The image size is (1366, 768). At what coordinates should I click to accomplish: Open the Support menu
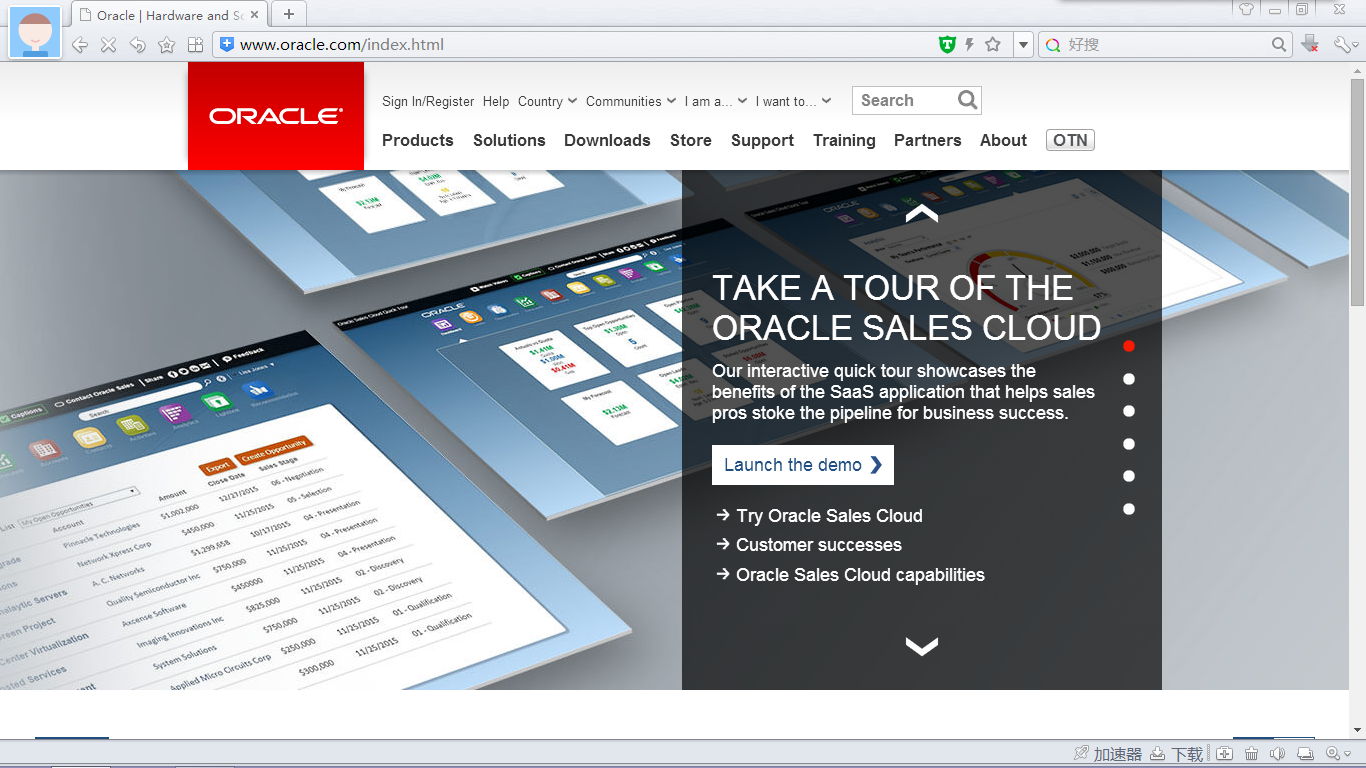pos(762,141)
